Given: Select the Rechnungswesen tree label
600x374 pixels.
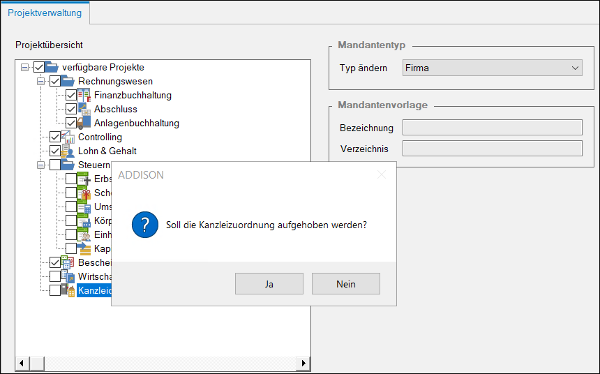Looking at the screenshot, I should (x=115, y=81).
